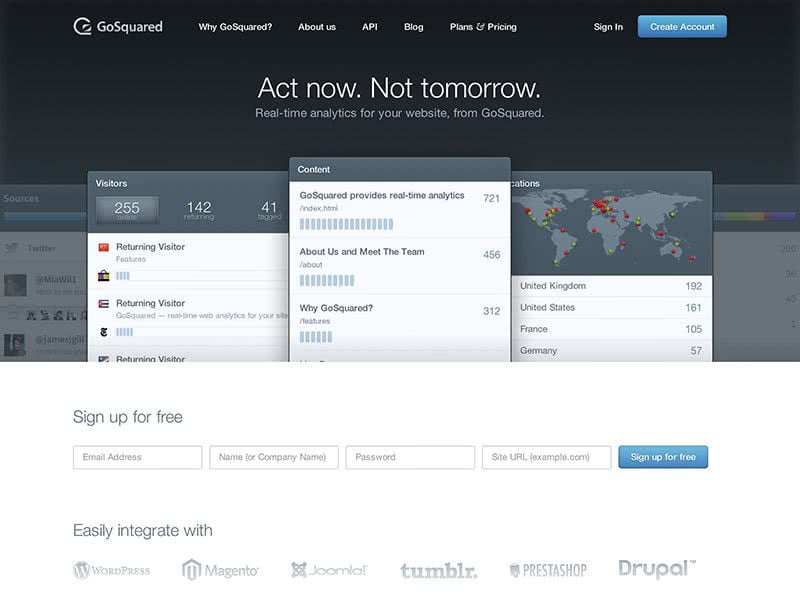Open Plans & Pricing page

click(483, 27)
